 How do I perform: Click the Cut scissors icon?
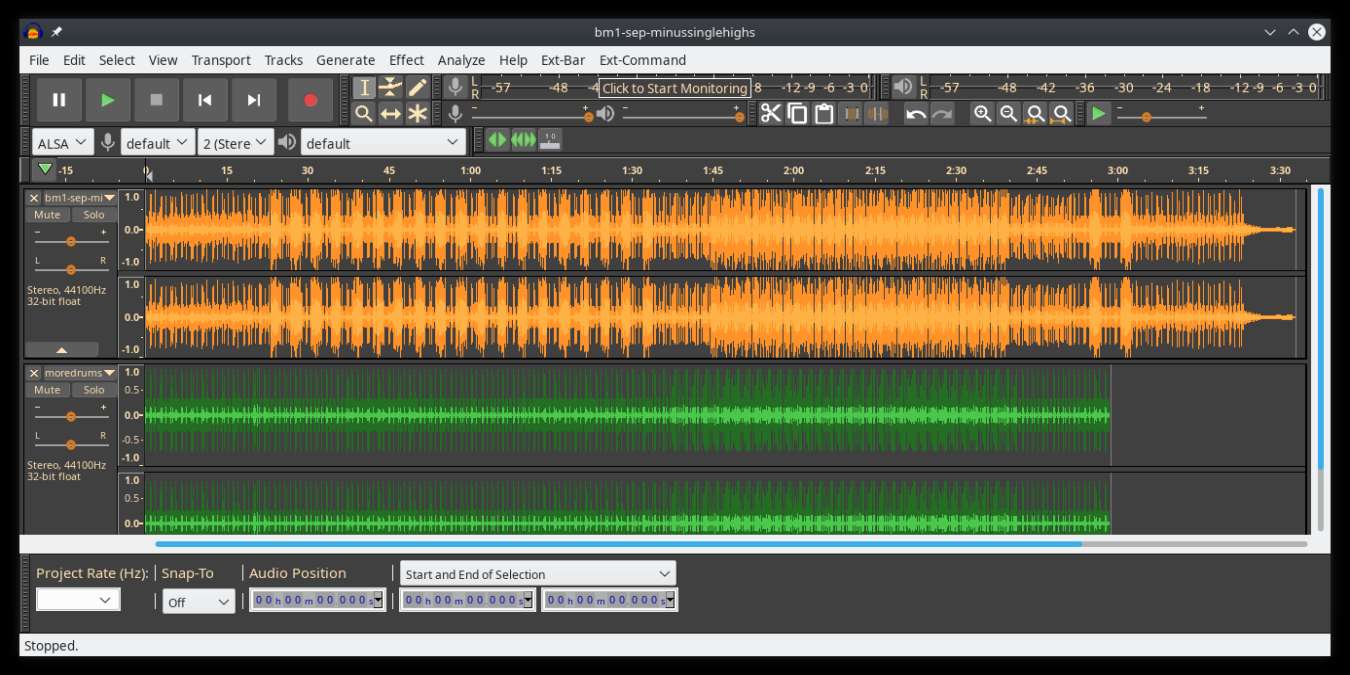tap(772, 113)
